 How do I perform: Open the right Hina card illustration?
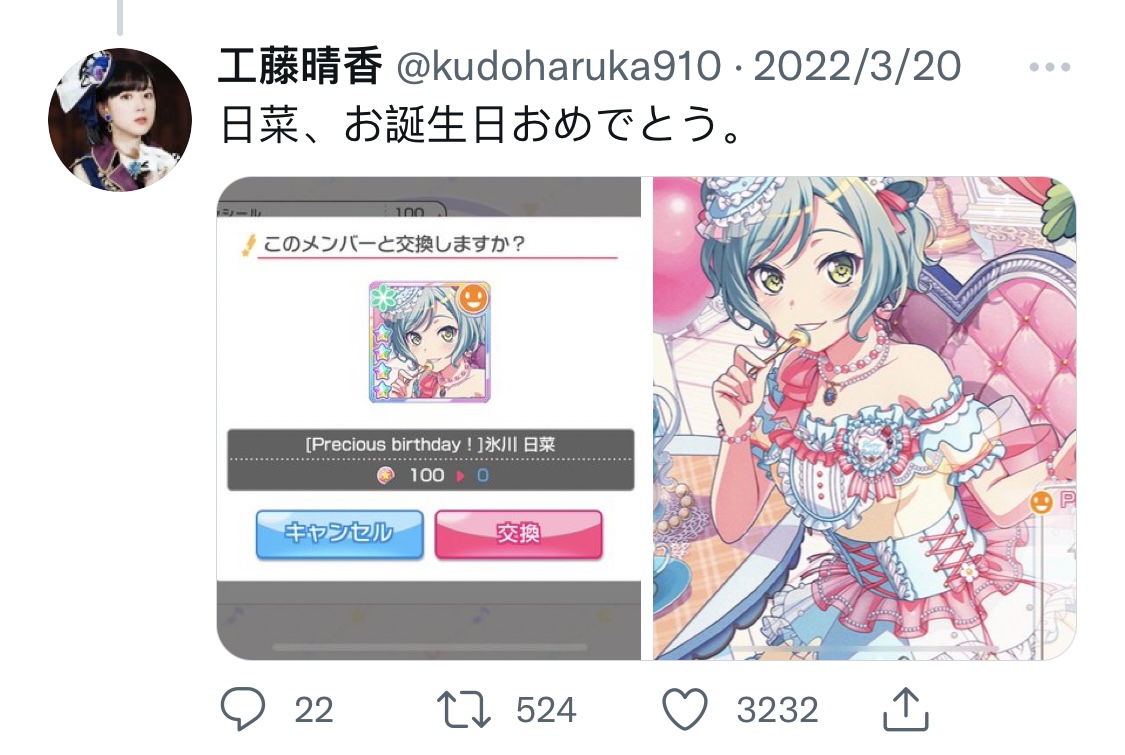865,418
